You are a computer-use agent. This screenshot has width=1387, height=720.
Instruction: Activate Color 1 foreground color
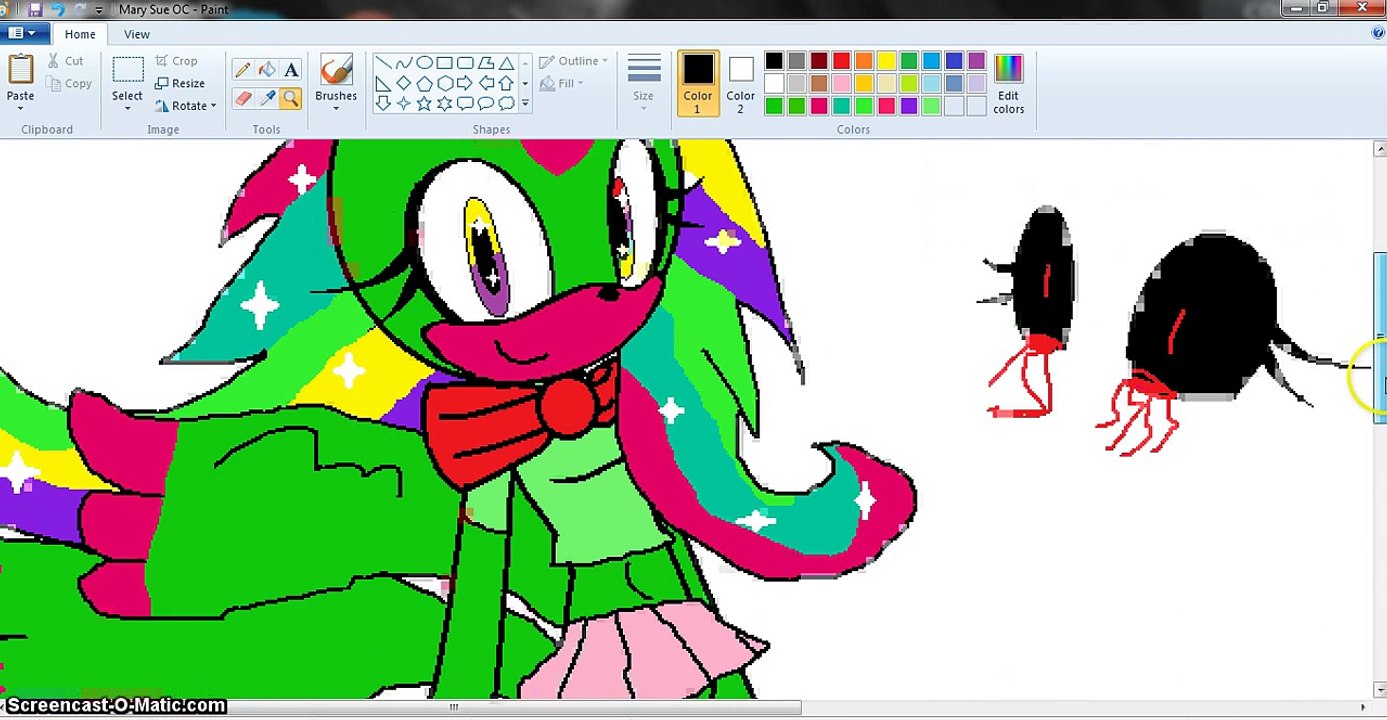[698, 83]
